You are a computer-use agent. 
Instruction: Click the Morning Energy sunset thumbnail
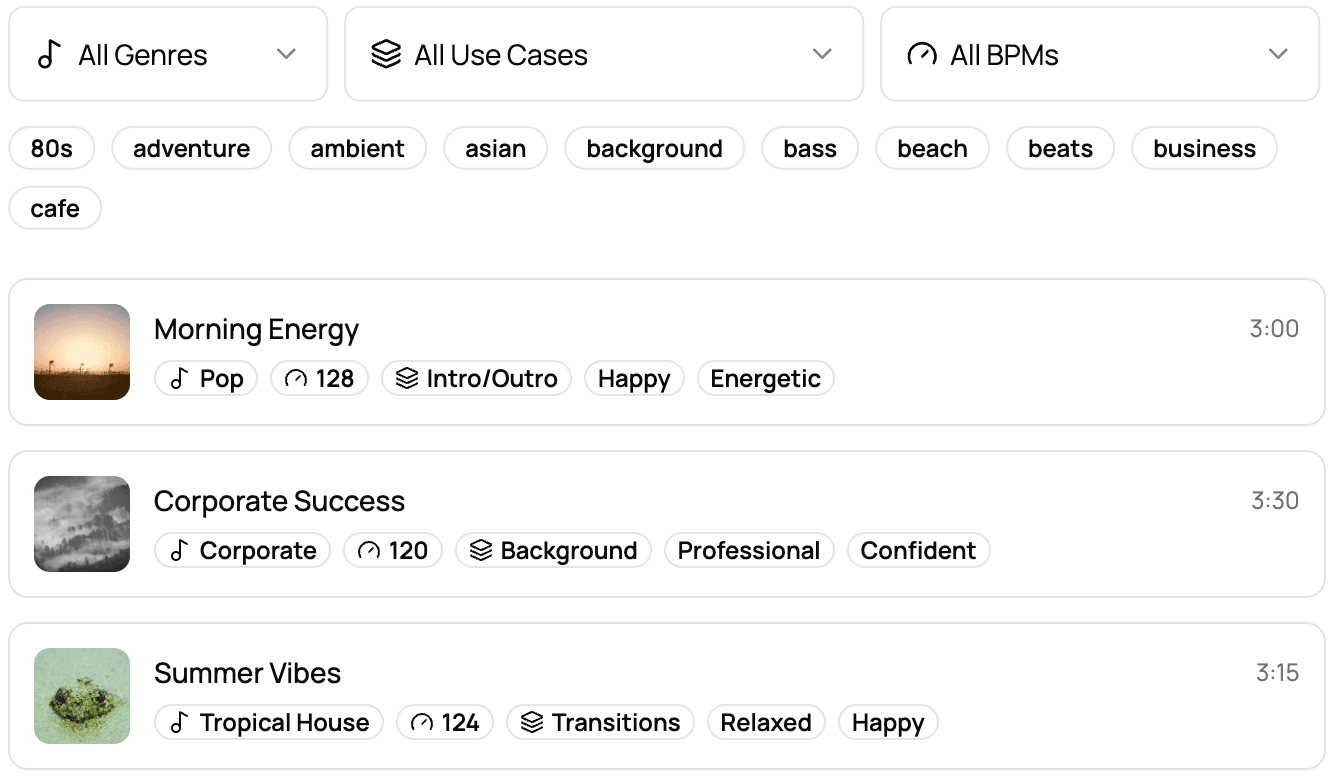(x=82, y=352)
